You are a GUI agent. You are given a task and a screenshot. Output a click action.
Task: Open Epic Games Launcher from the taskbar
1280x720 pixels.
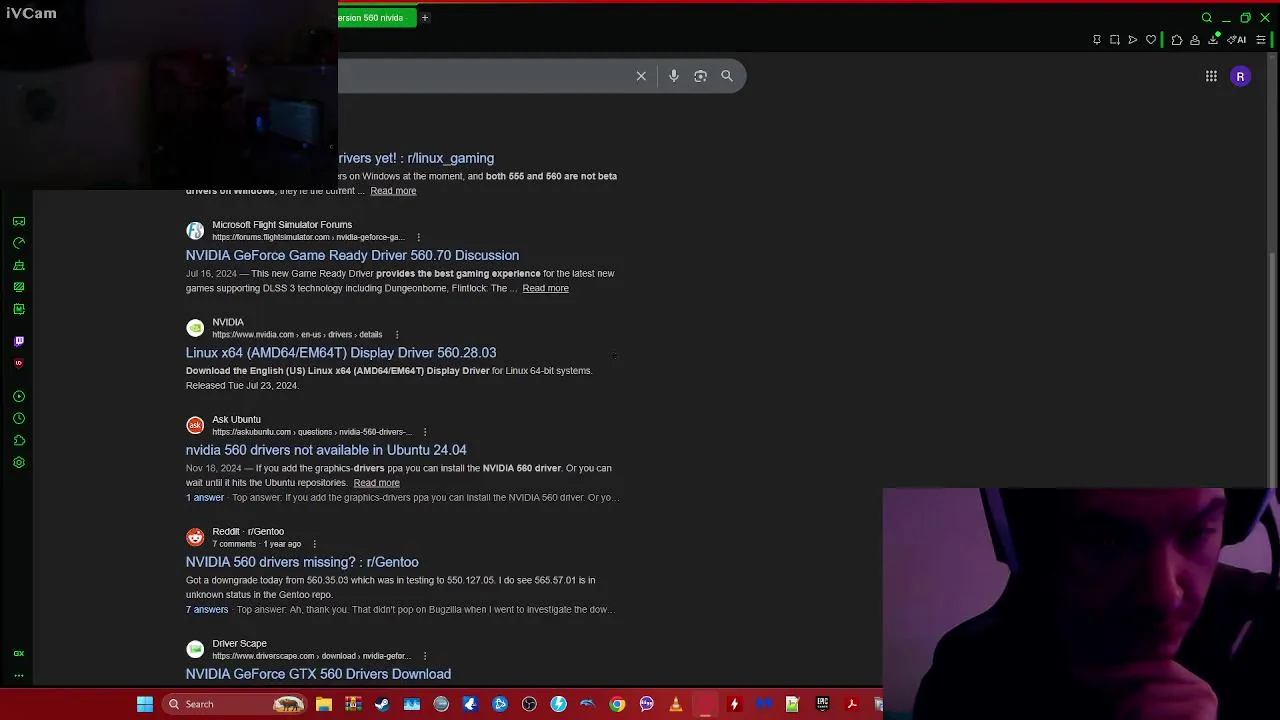click(822, 704)
